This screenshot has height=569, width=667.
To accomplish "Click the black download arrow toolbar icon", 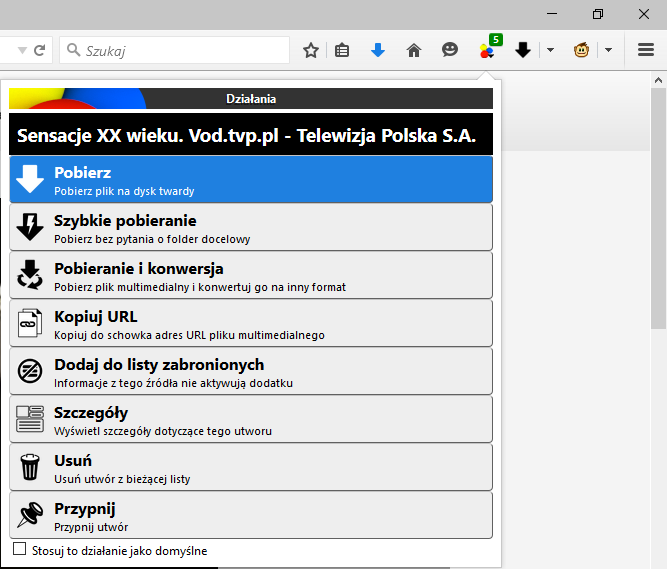I will pyautogui.click(x=523, y=50).
